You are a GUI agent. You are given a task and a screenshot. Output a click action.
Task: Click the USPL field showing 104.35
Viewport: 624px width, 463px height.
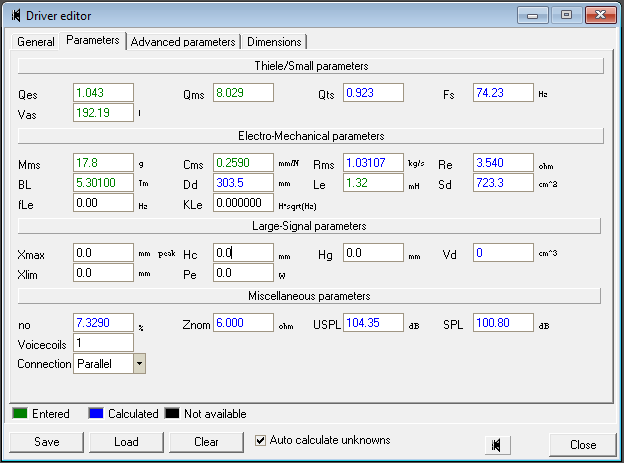(373, 323)
